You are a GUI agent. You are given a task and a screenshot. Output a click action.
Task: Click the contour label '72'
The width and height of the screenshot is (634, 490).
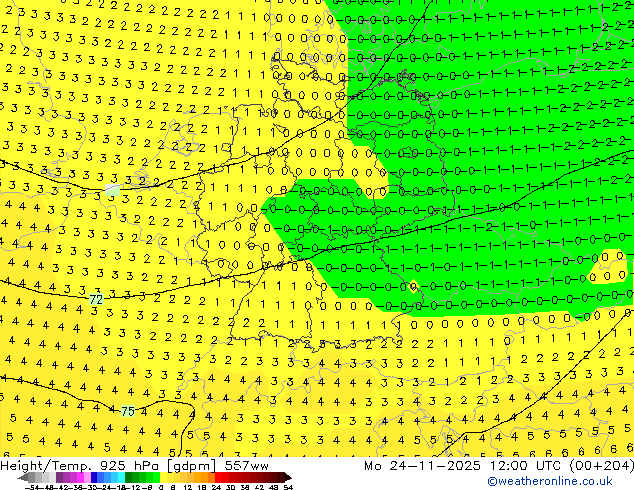click(x=96, y=299)
